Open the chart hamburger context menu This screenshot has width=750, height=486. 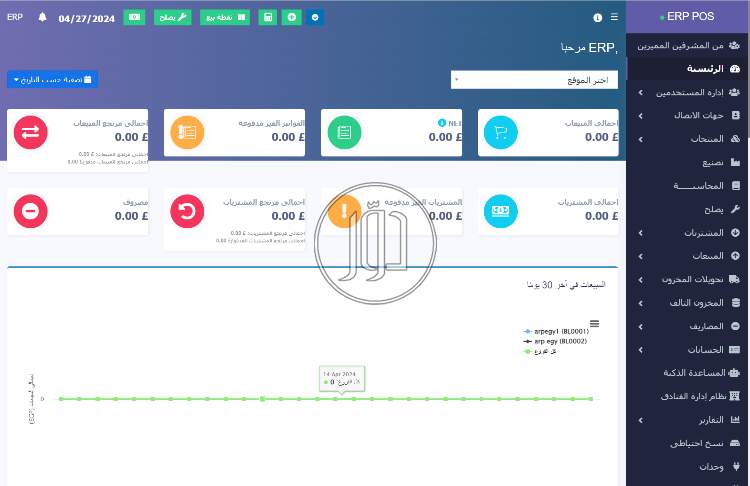pyautogui.click(x=595, y=324)
